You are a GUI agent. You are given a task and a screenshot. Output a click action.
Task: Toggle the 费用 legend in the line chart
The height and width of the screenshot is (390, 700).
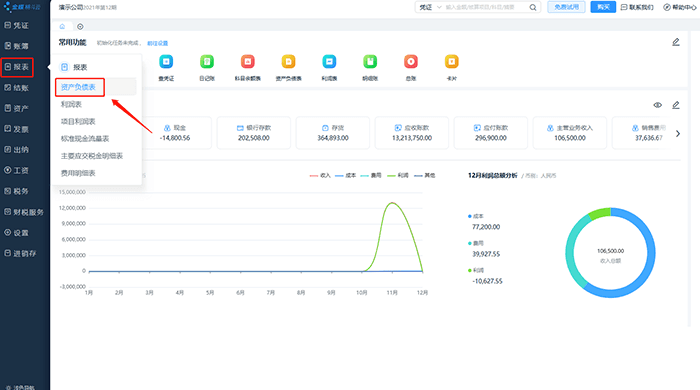(x=371, y=175)
